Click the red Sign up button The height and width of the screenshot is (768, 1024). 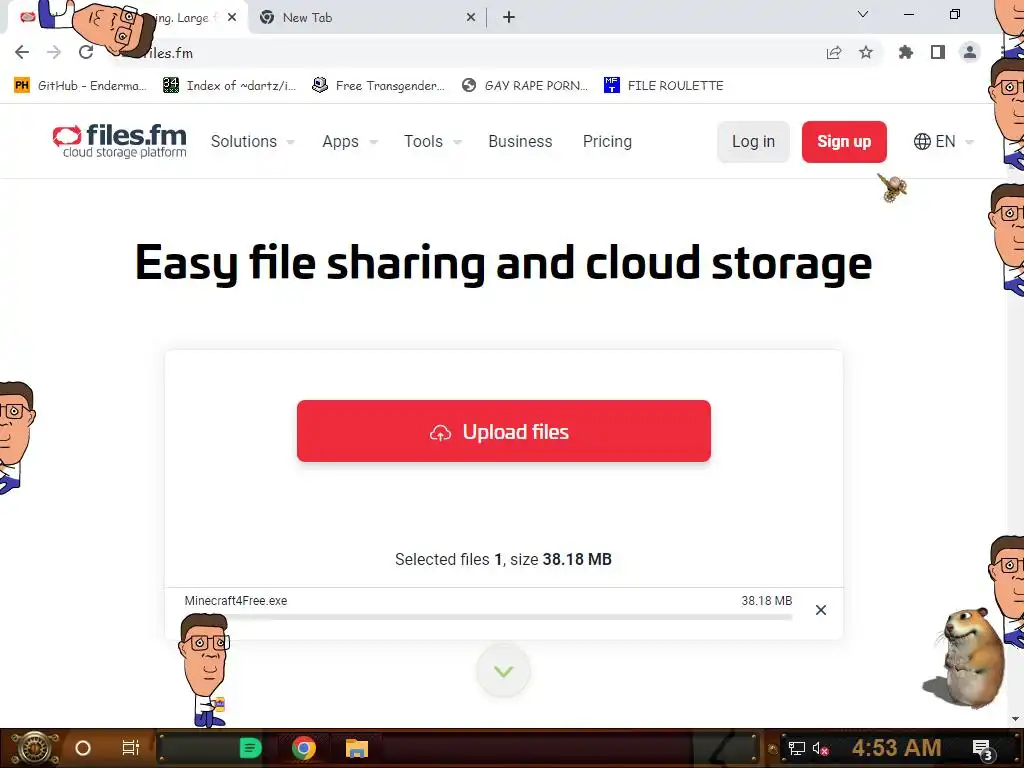[x=844, y=142]
